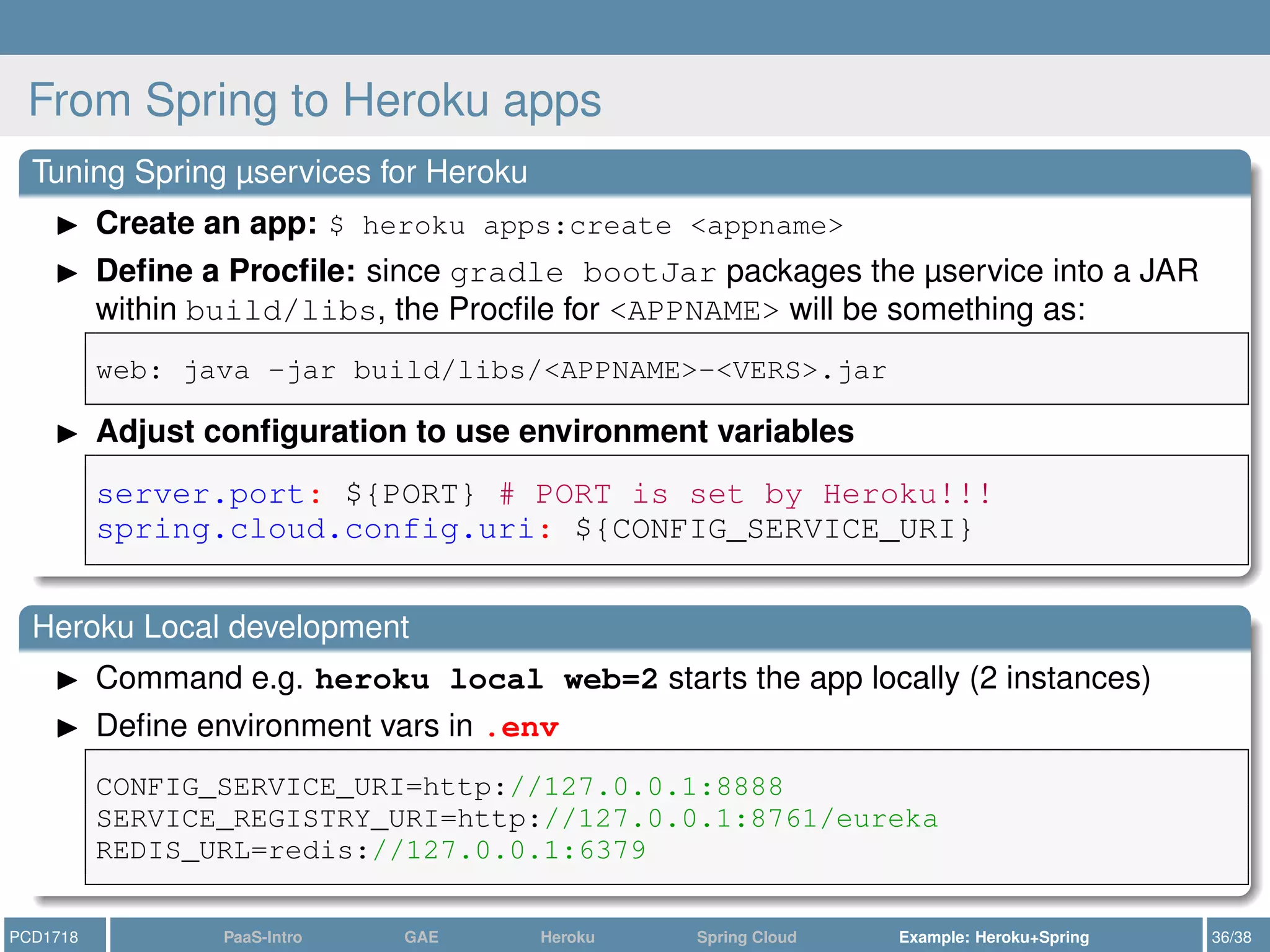
Task: Click the bullet arrow beside 'Define a Procfile'
Action: (x=67, y=273)
